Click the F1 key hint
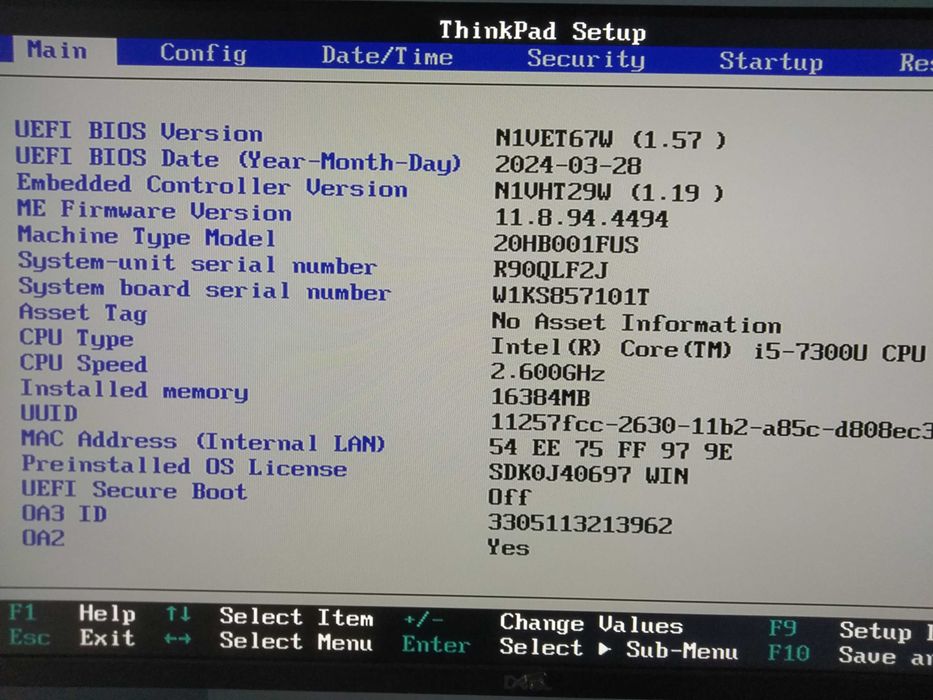This screenshot has width=933, height=700. pyautogui.click(x=23, y=612)
